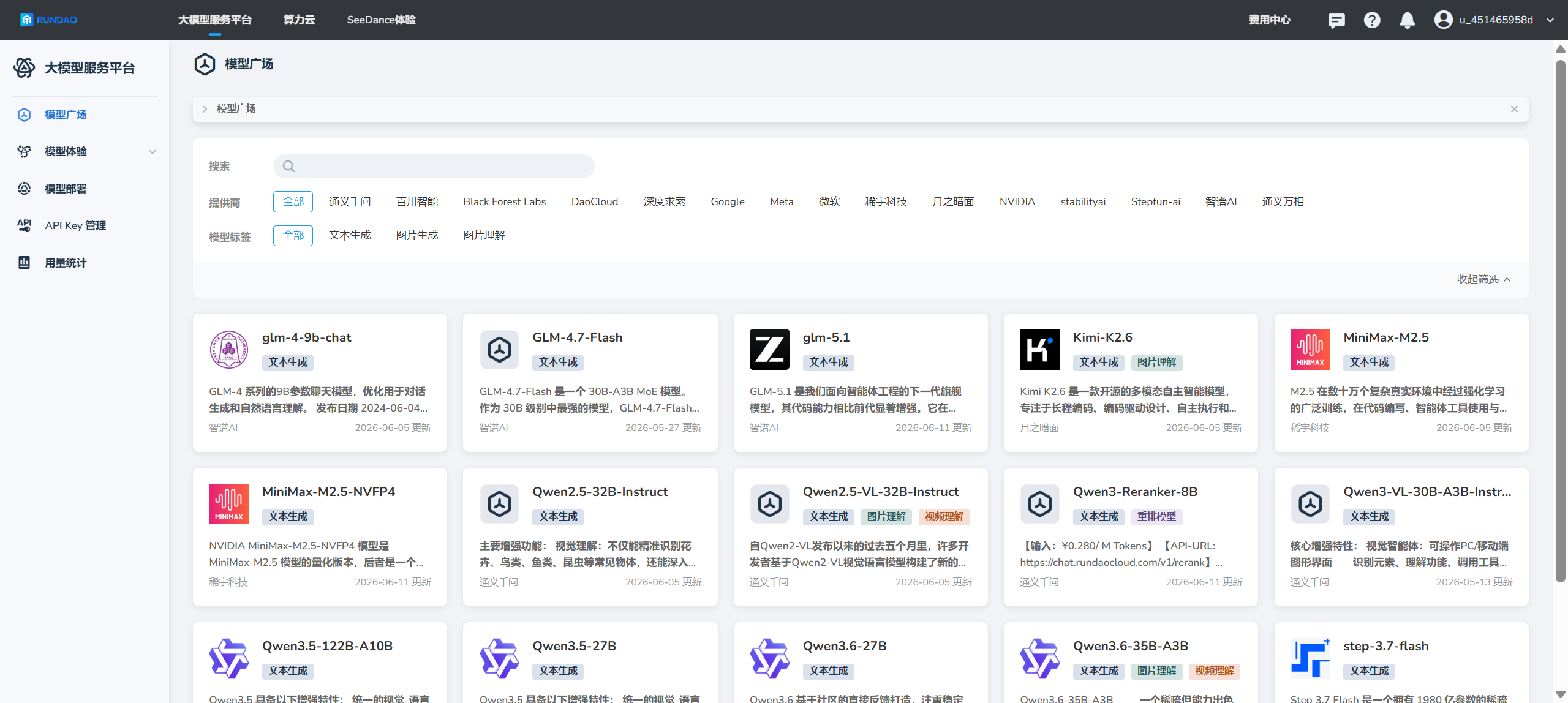This screenshot has width=1568, height=703.
Task: Open the glm-5.1 model title
Action: tap(826, 337)
